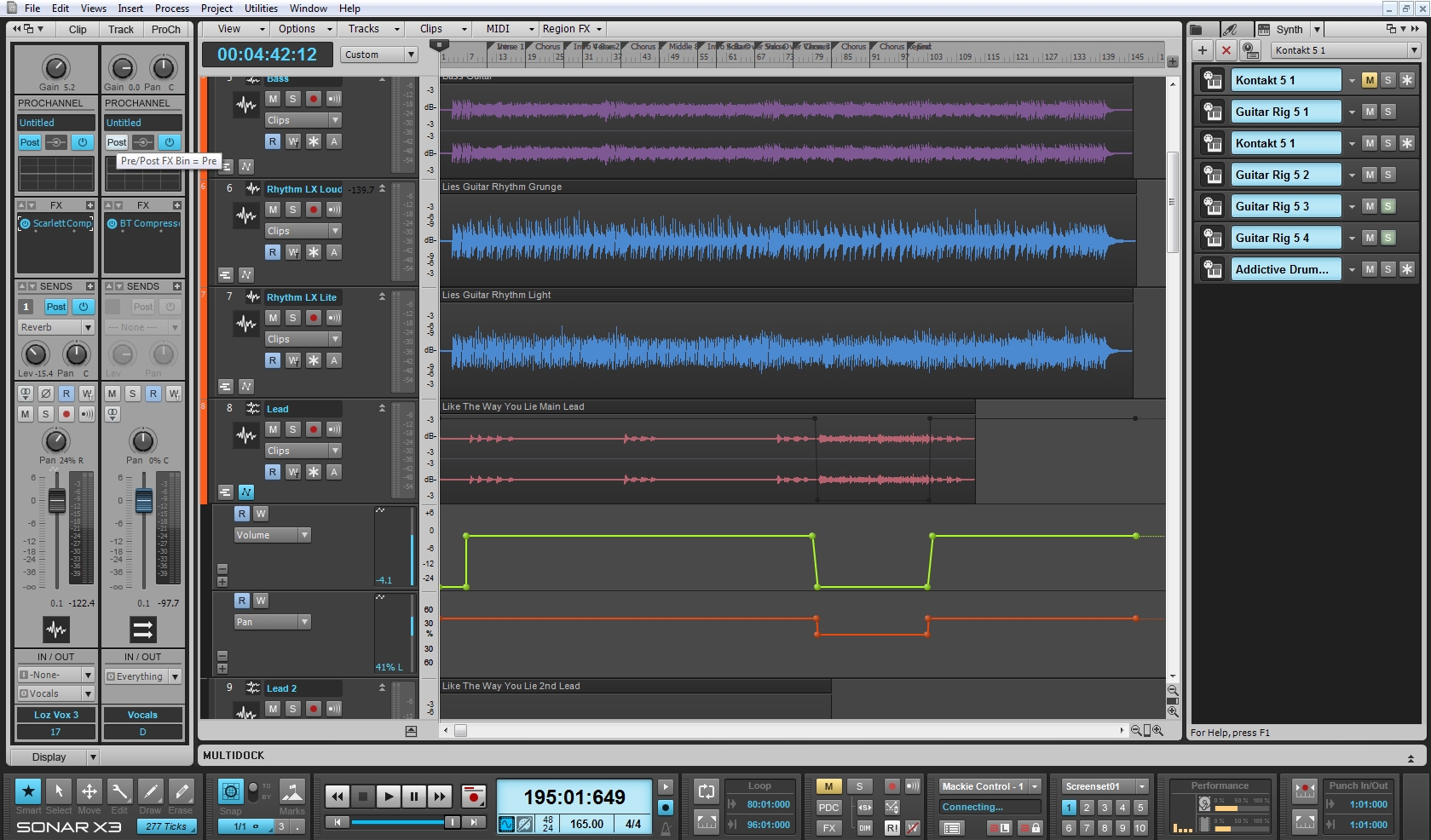Toggle global FX bypass button
Viewport: 1431px width, 840px height.
point(828,827)
